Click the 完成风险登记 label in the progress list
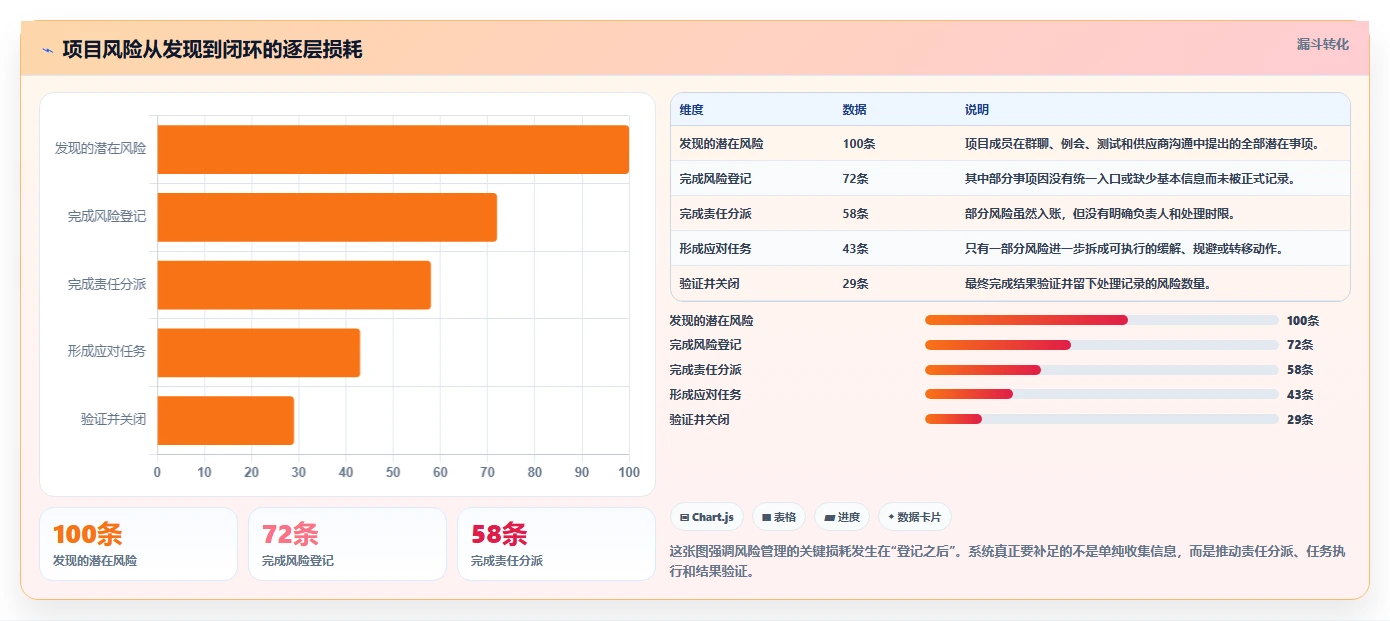The height and width of the screenshot is (621, 1390). (705, 345)
